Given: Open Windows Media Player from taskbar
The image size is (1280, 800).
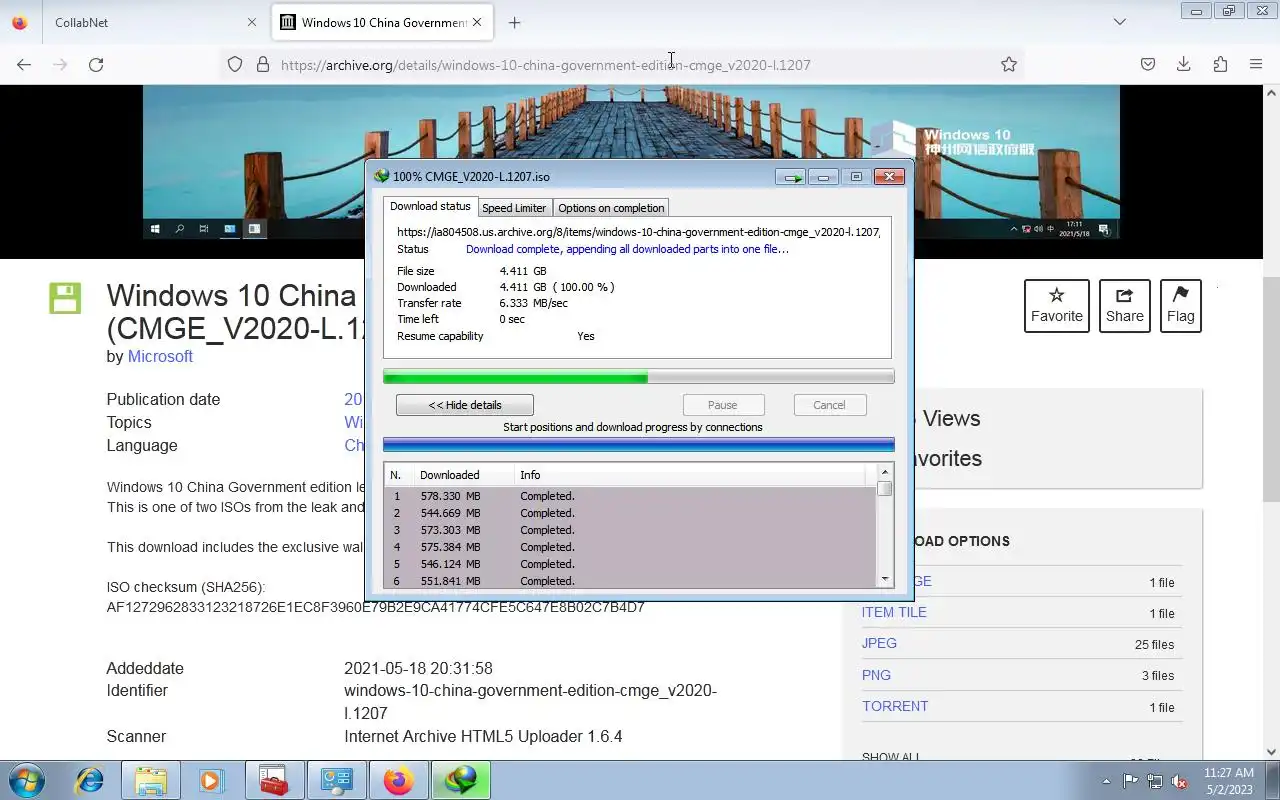Looking at the screenshot, I should pos(211,780).
